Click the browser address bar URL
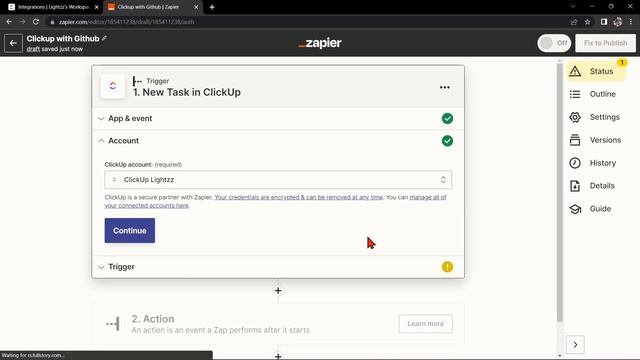This screenshot has width=640, height=360. pyautogui.click(x=127, y=22)
